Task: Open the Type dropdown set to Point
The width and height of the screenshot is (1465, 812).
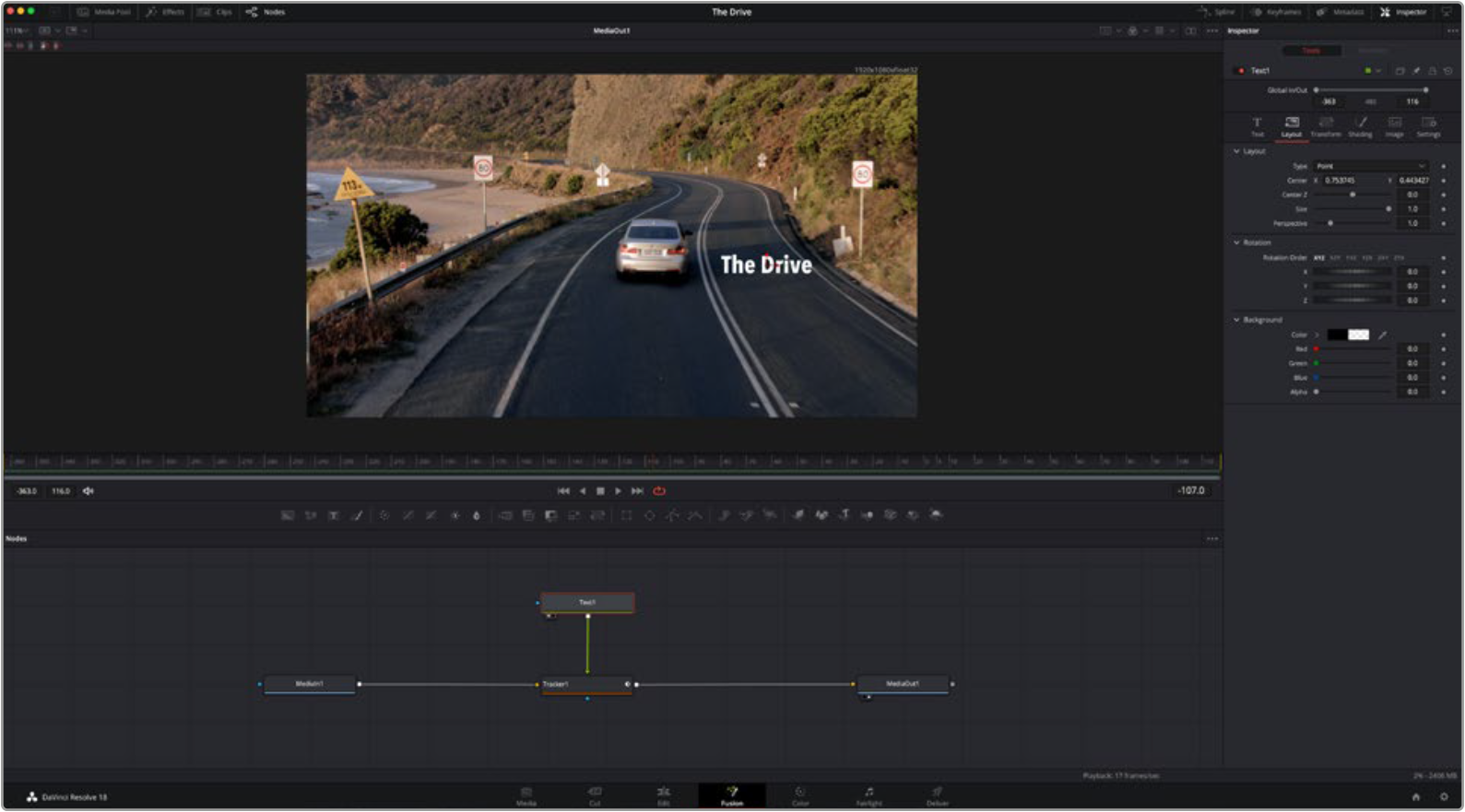Action: 1370,166
